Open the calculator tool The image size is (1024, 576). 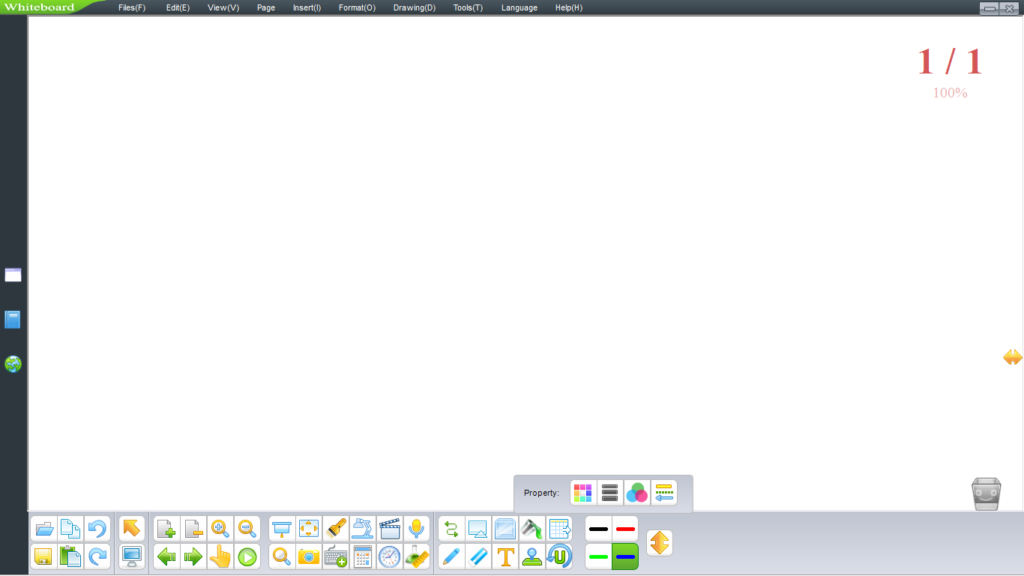tap(362, 556)
